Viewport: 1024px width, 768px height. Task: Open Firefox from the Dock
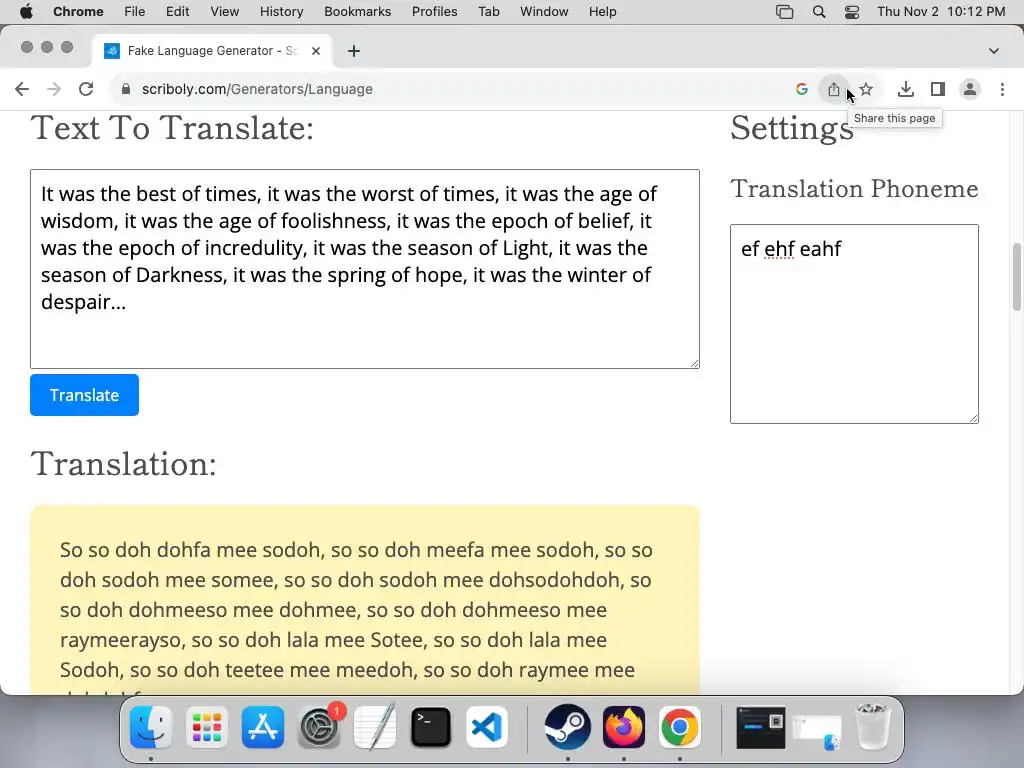tap(624, 728)
